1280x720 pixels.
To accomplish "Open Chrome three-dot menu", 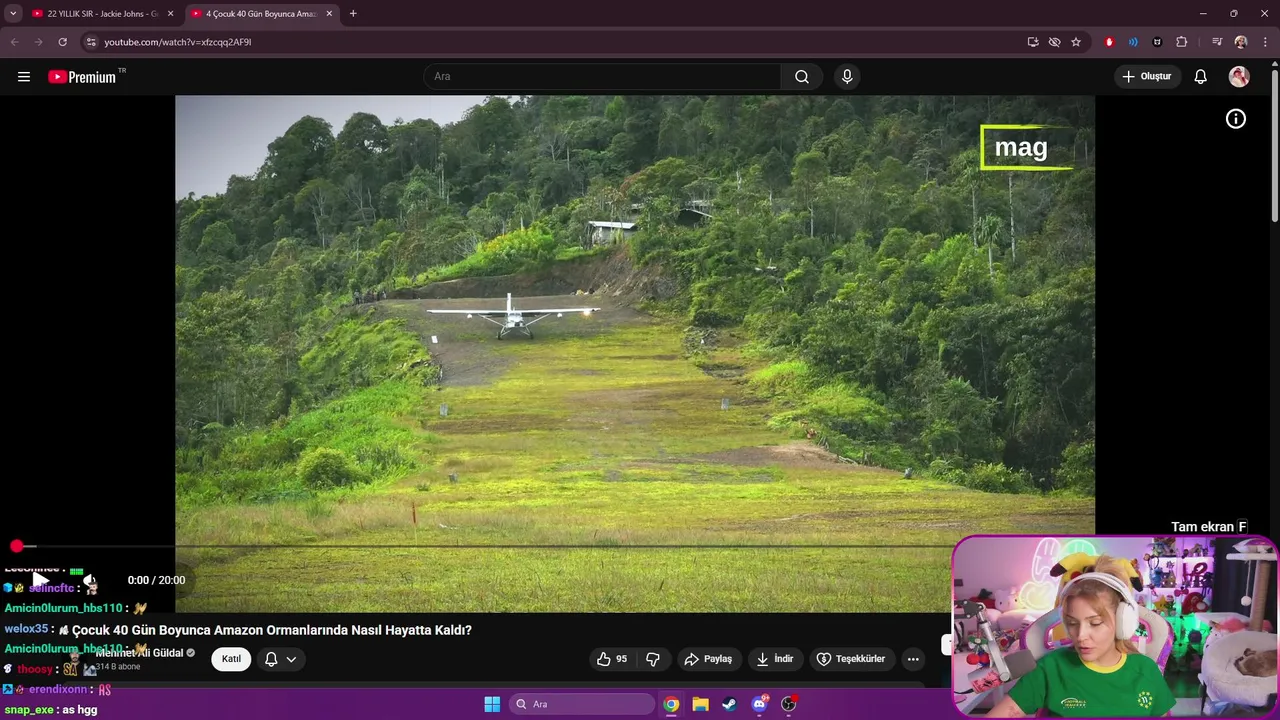I will click(1265, 42).
